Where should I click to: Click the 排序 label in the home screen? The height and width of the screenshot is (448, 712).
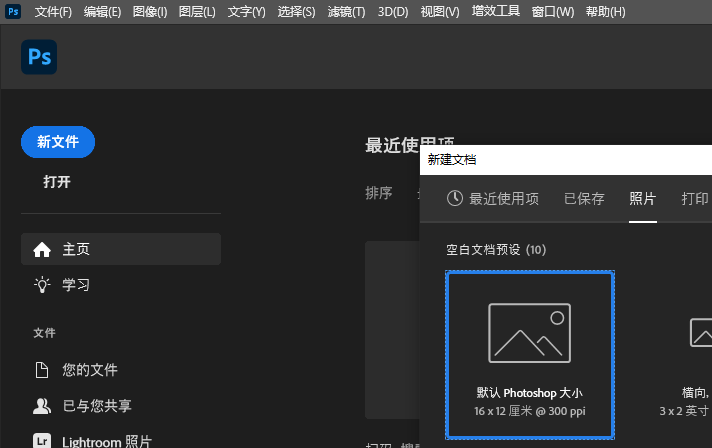379,193
